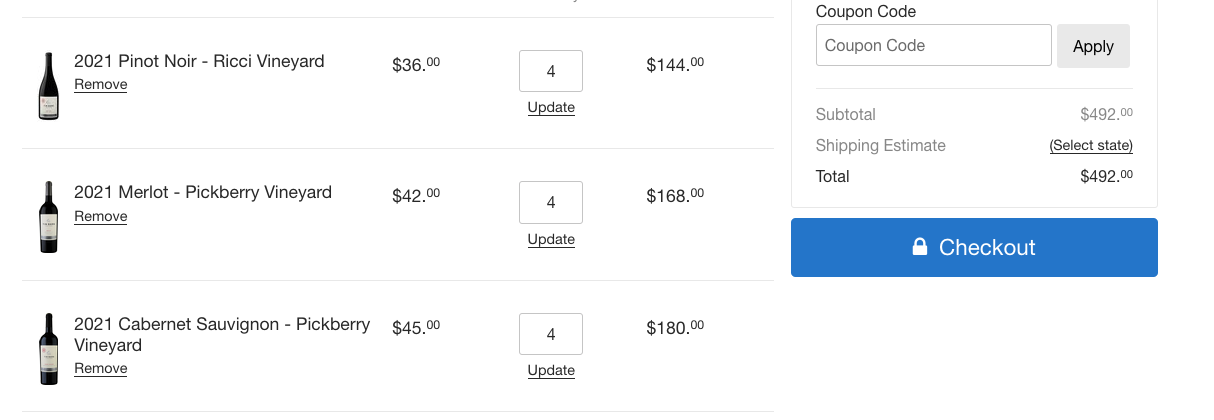The image size is (1214, 420).
Task: Open the 2021 Cabernet Sauvignon - Pickberry title
Action: pos(222,324)
